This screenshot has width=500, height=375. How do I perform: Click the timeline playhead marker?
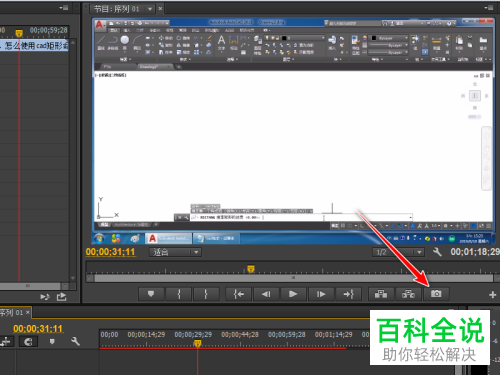(197, 343)
